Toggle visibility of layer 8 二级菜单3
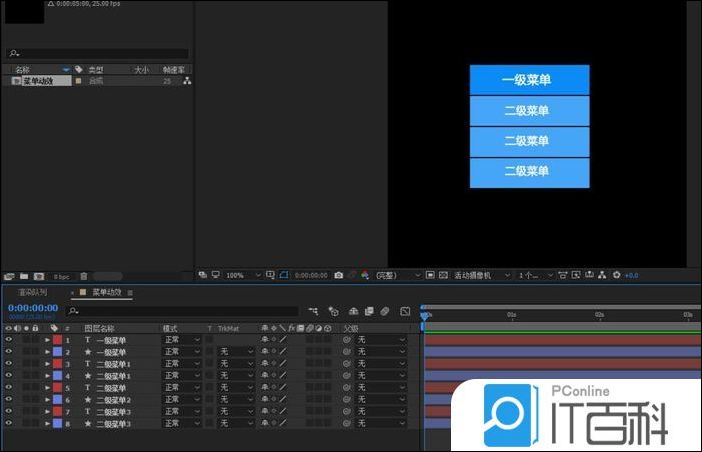This screenshot has height=452, width=702. pyautogui.click(x=9, y=424)
